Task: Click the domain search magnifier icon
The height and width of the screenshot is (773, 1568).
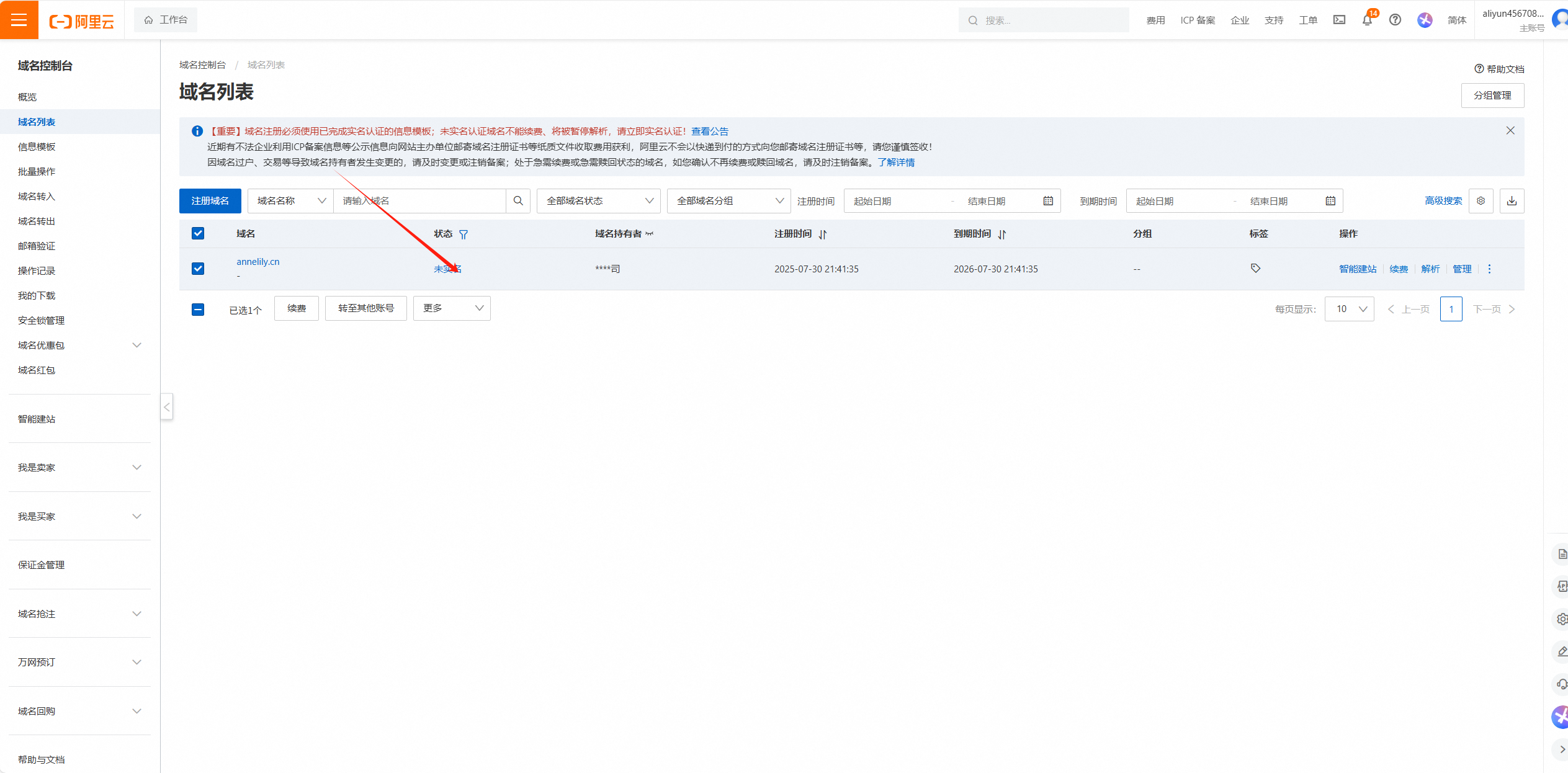Action: coord(518,201)
